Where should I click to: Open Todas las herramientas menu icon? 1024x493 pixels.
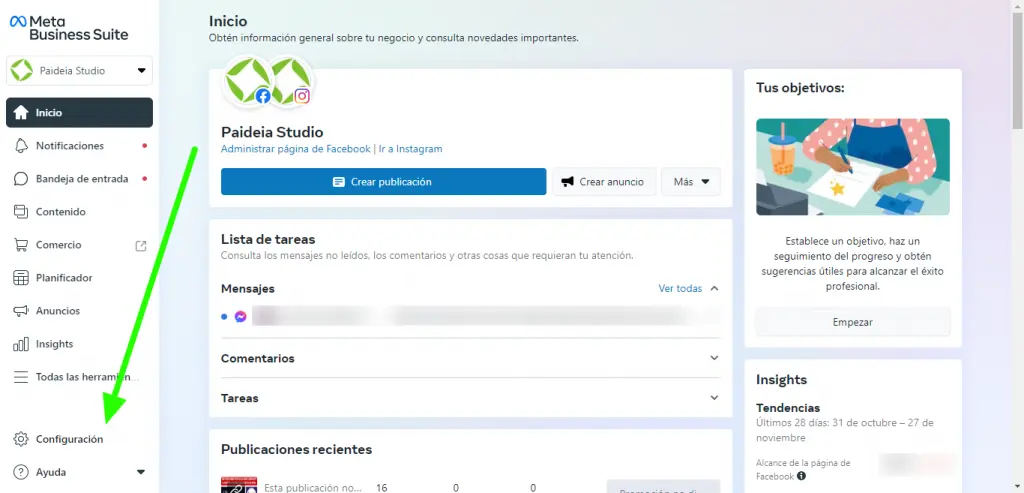[x=21, y=377]
